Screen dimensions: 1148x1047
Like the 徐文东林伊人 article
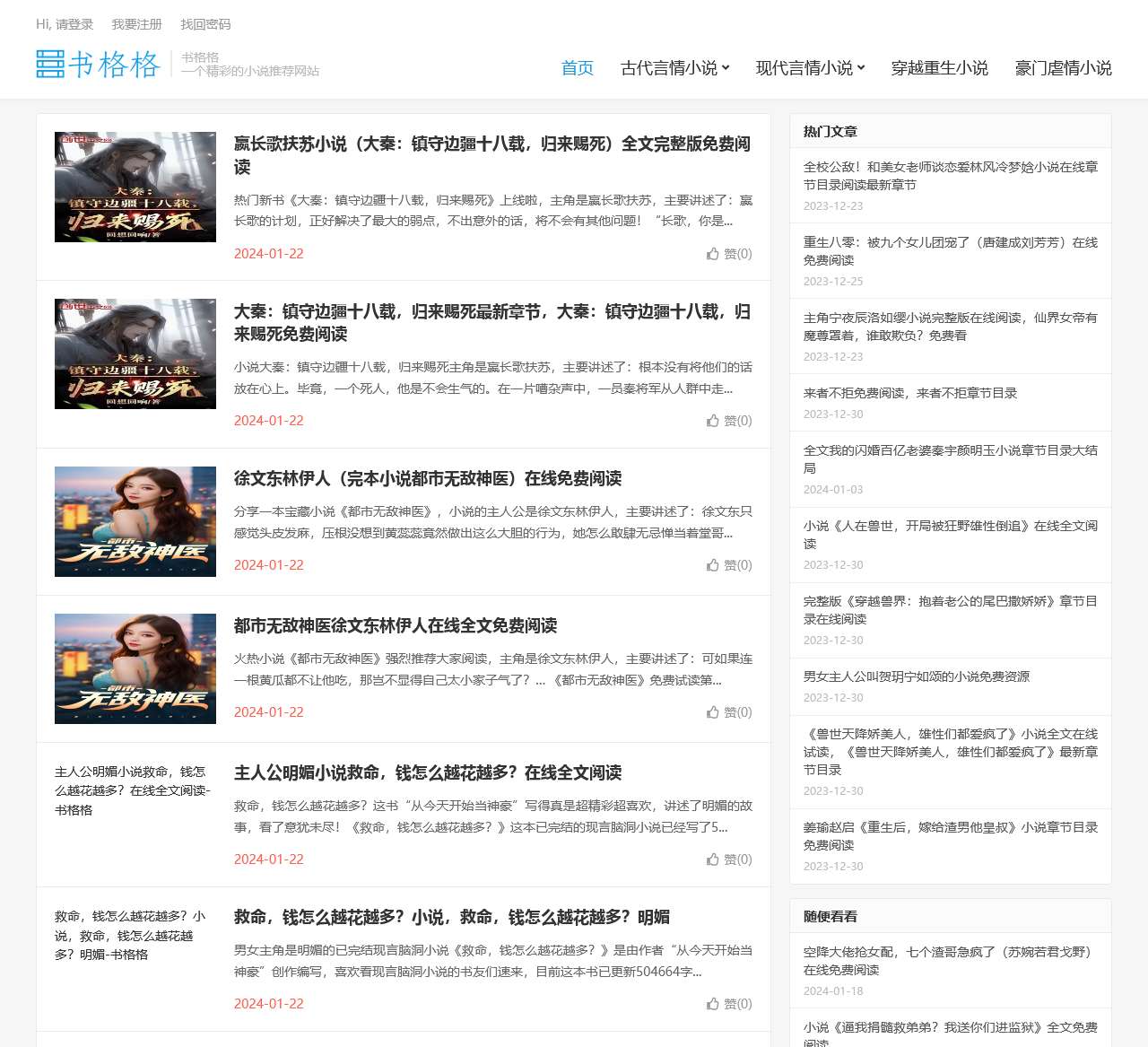730,565
